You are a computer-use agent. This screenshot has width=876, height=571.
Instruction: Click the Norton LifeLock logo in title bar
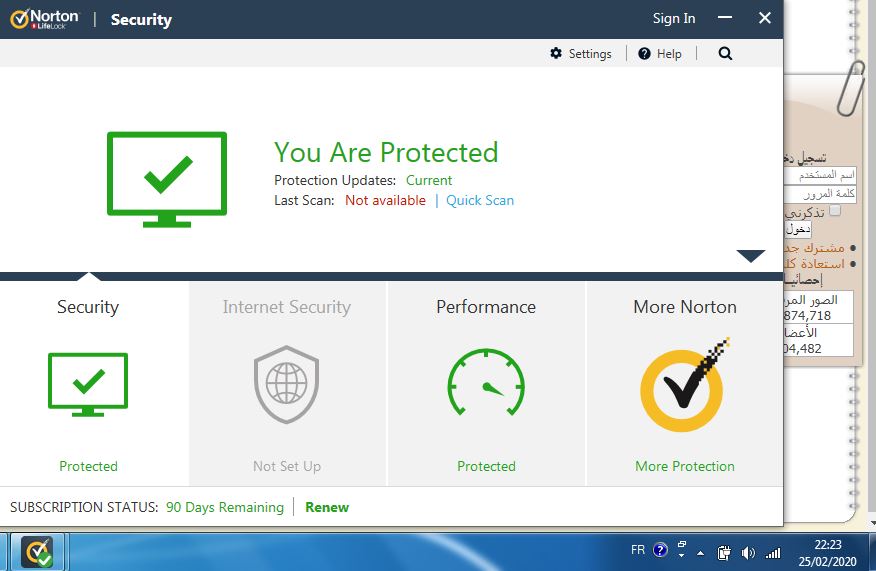[45, 19]
